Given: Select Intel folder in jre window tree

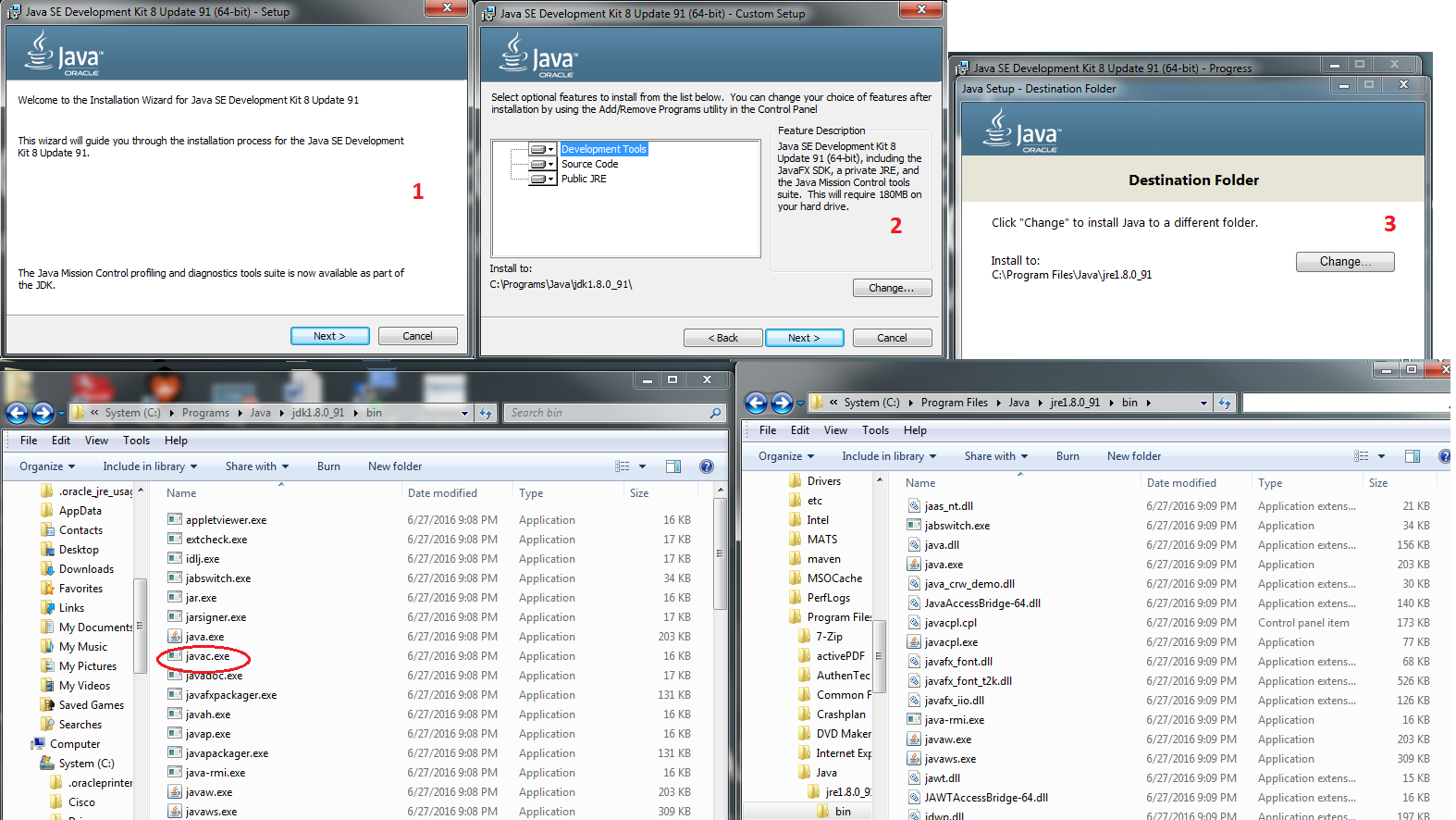Looking at the screenshot, I should (818, 520).
